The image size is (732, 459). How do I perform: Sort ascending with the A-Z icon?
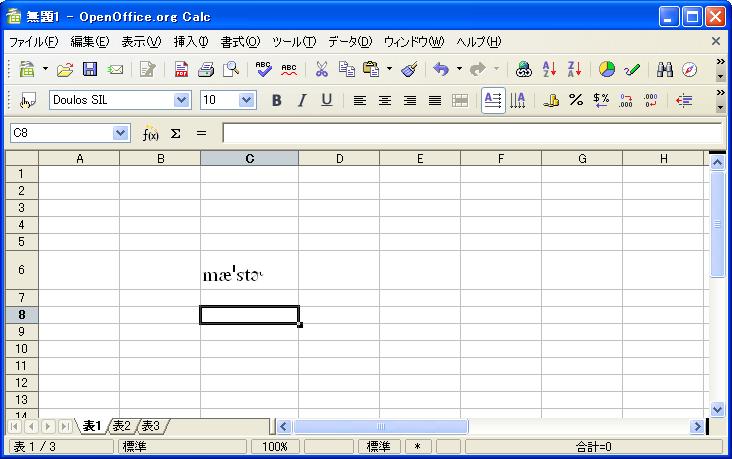point(549,70)
